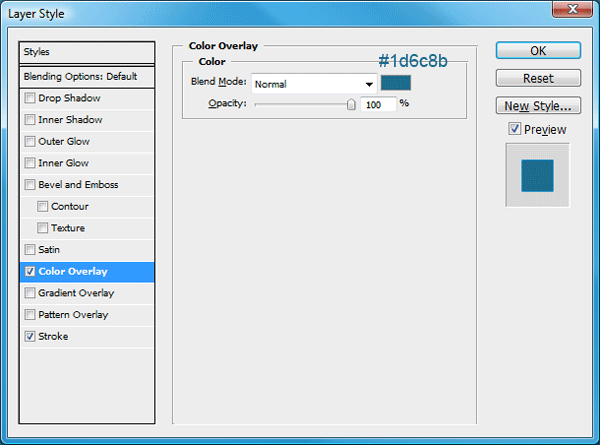The width and height of the screenshot is (600, 445).
Task: Toggle the Preview checkbox
Action: click(515, 129)
